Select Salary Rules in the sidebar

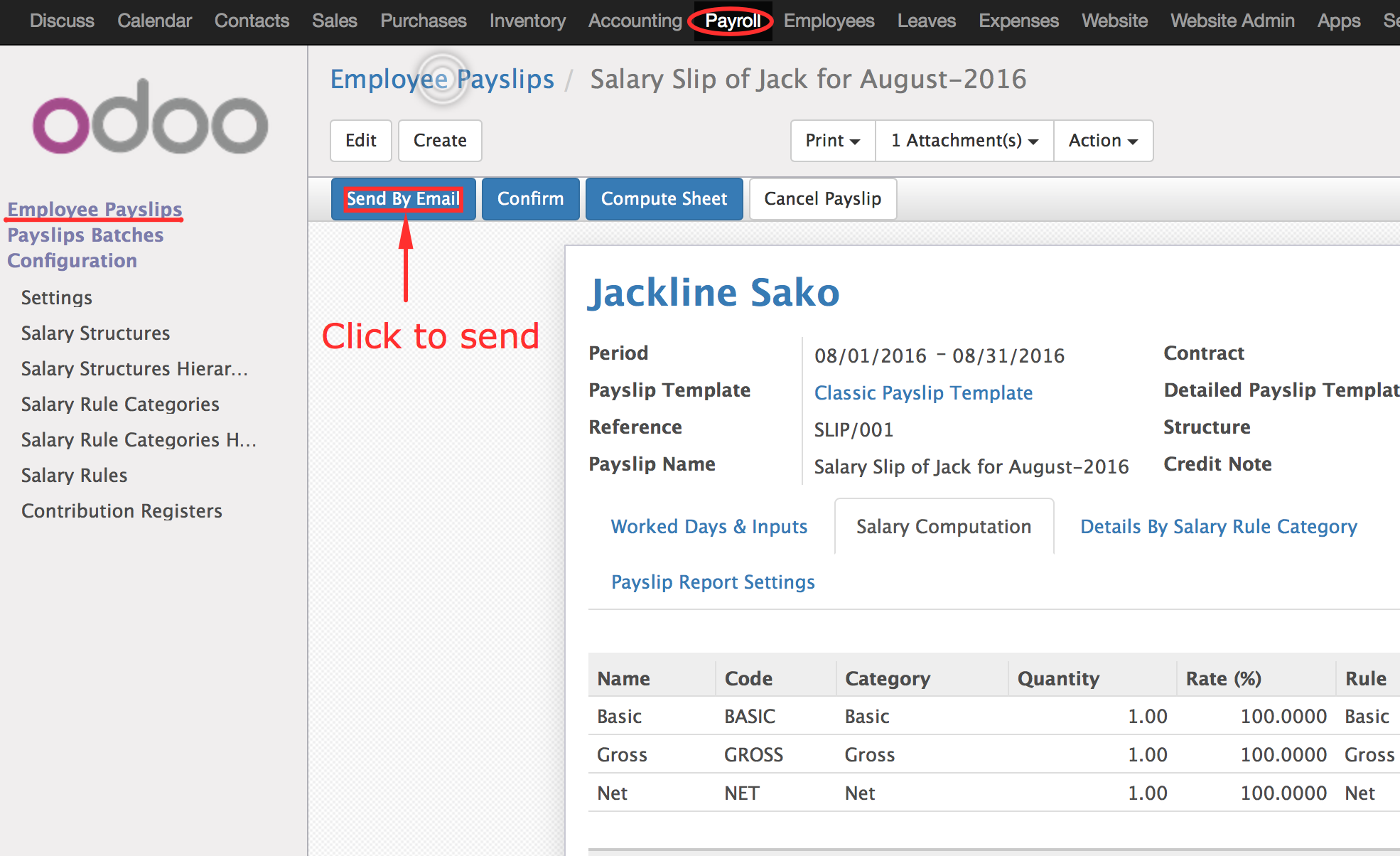pos(74,476)
